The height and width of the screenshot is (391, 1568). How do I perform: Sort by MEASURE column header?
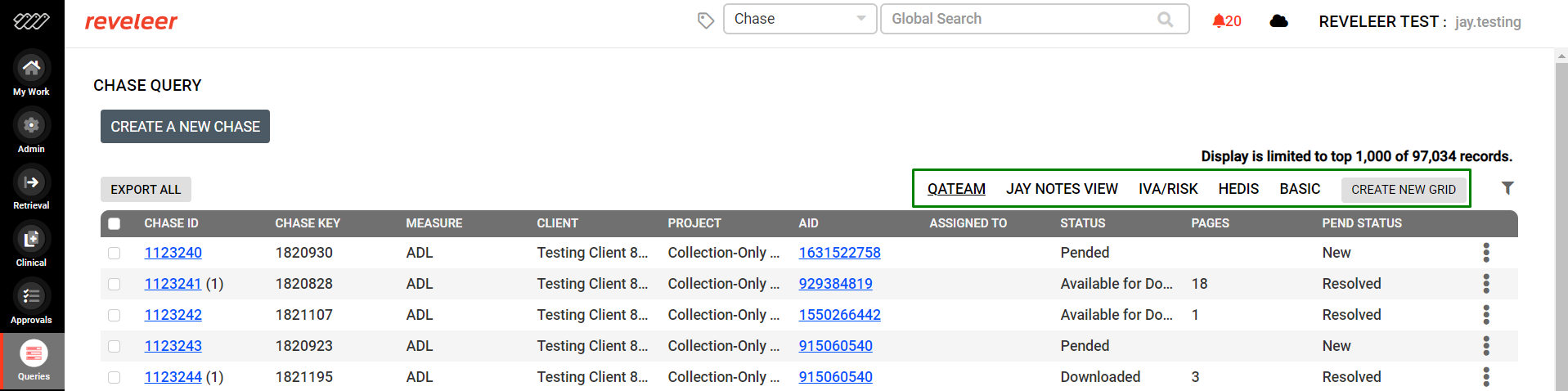434,223
